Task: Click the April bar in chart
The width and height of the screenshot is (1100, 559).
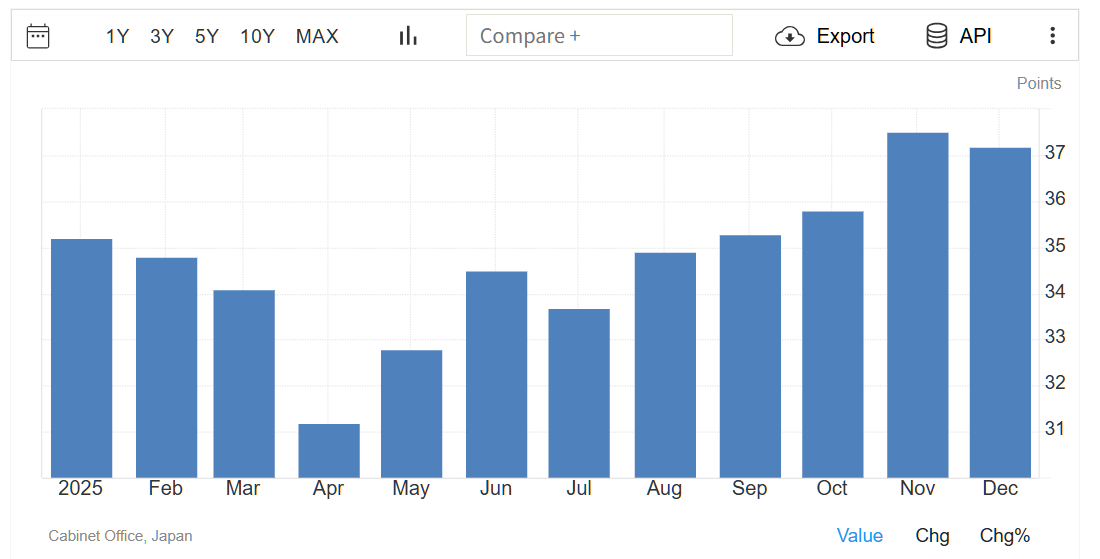Action: (x=329, y=451)
